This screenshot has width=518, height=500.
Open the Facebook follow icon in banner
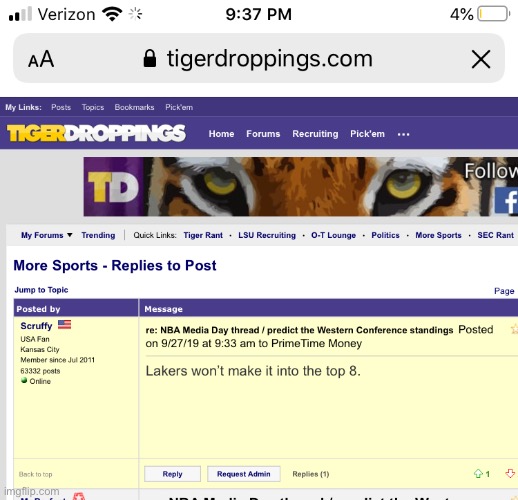point(506,201)
